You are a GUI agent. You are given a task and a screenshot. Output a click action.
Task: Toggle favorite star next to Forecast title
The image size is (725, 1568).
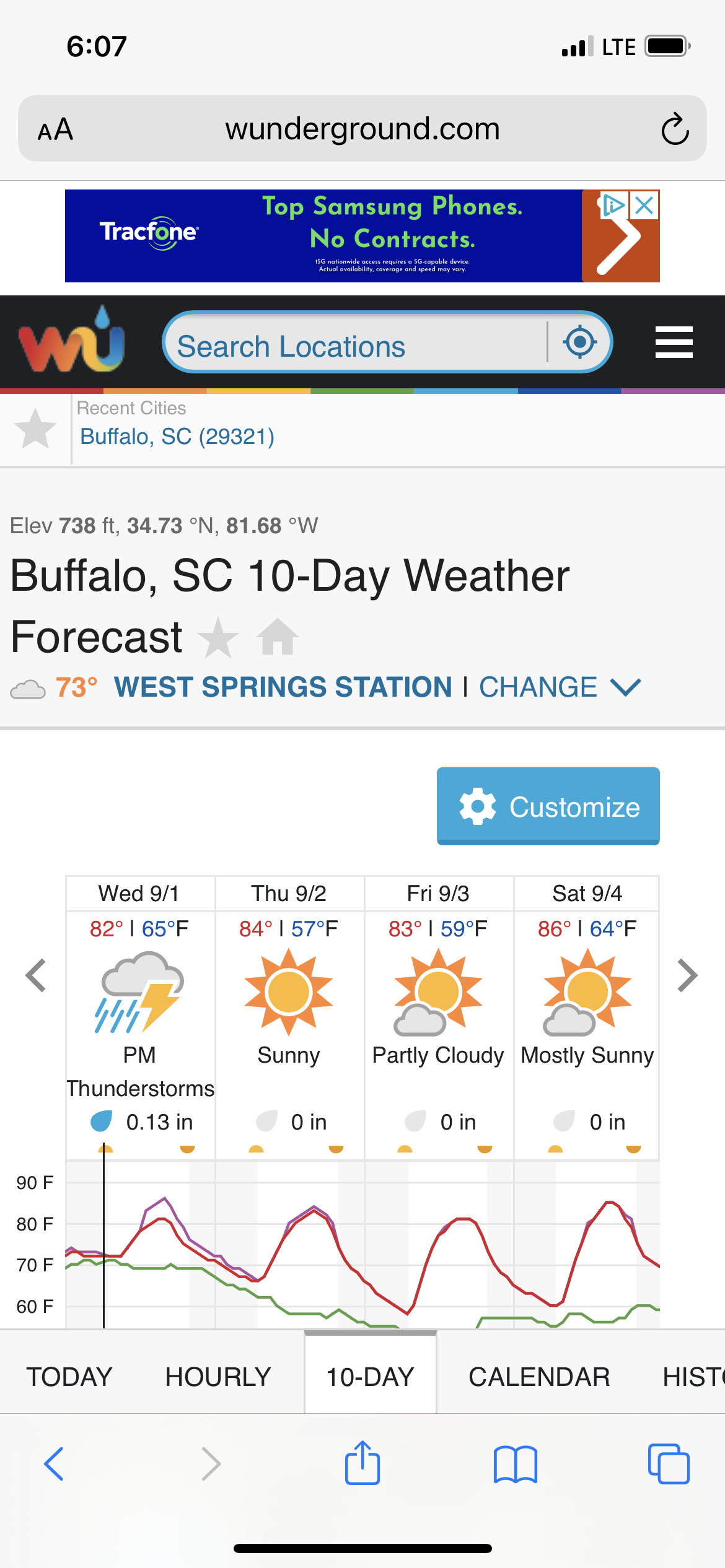(218, 637)
